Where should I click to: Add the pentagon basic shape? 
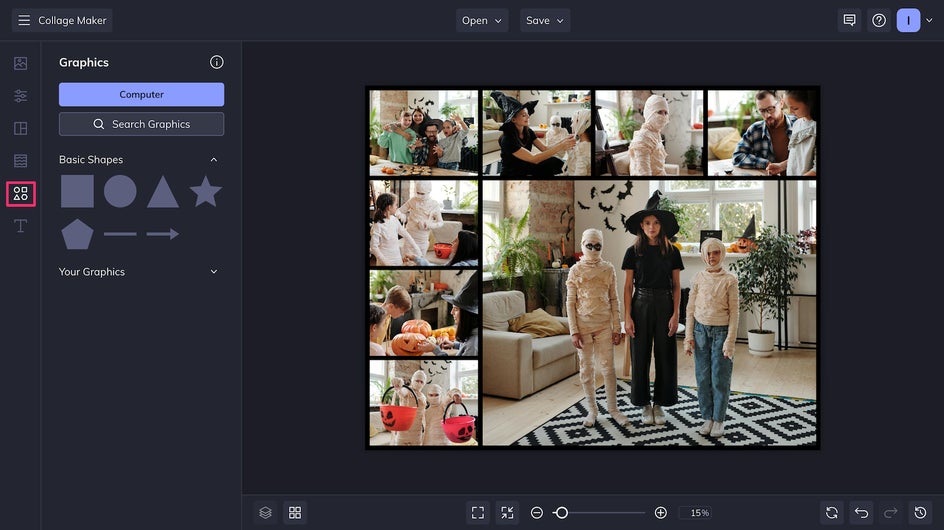coord(77,234)
